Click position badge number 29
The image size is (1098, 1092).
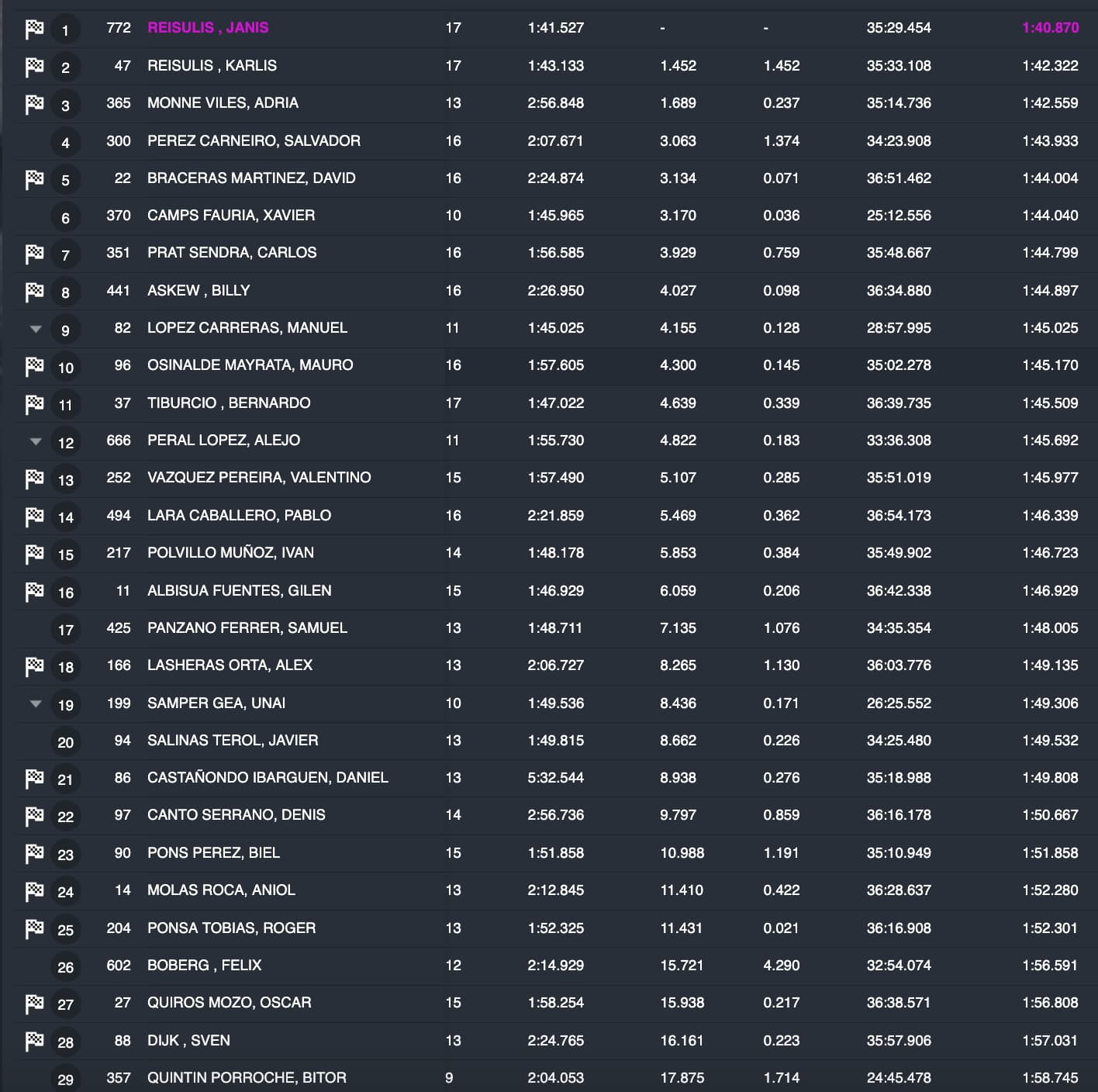(x=65, y=1080)
